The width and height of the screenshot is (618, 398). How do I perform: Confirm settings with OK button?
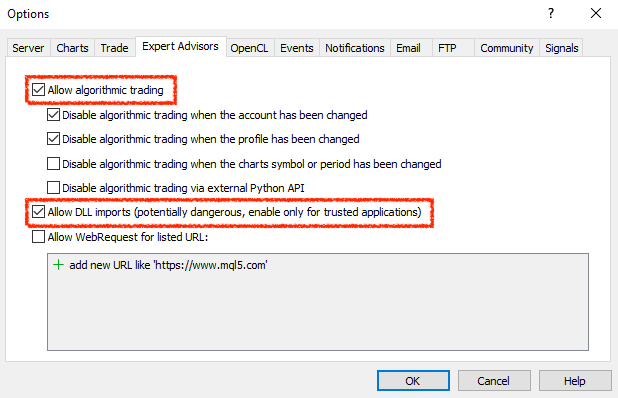[x=413, y=381]
